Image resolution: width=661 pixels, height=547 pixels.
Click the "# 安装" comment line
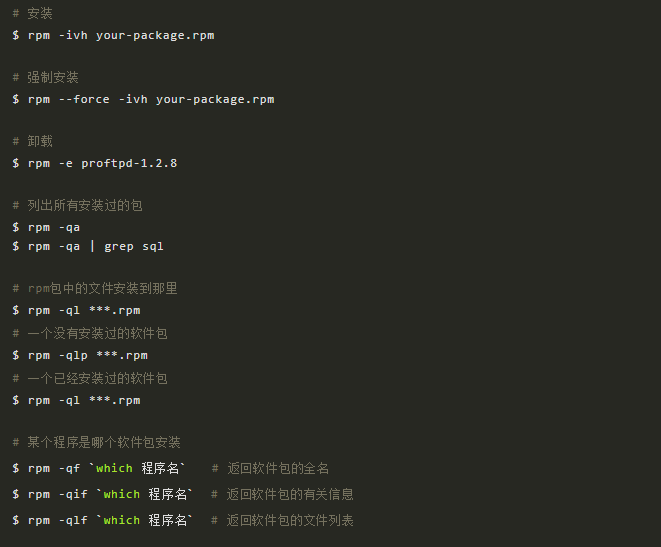33,14
